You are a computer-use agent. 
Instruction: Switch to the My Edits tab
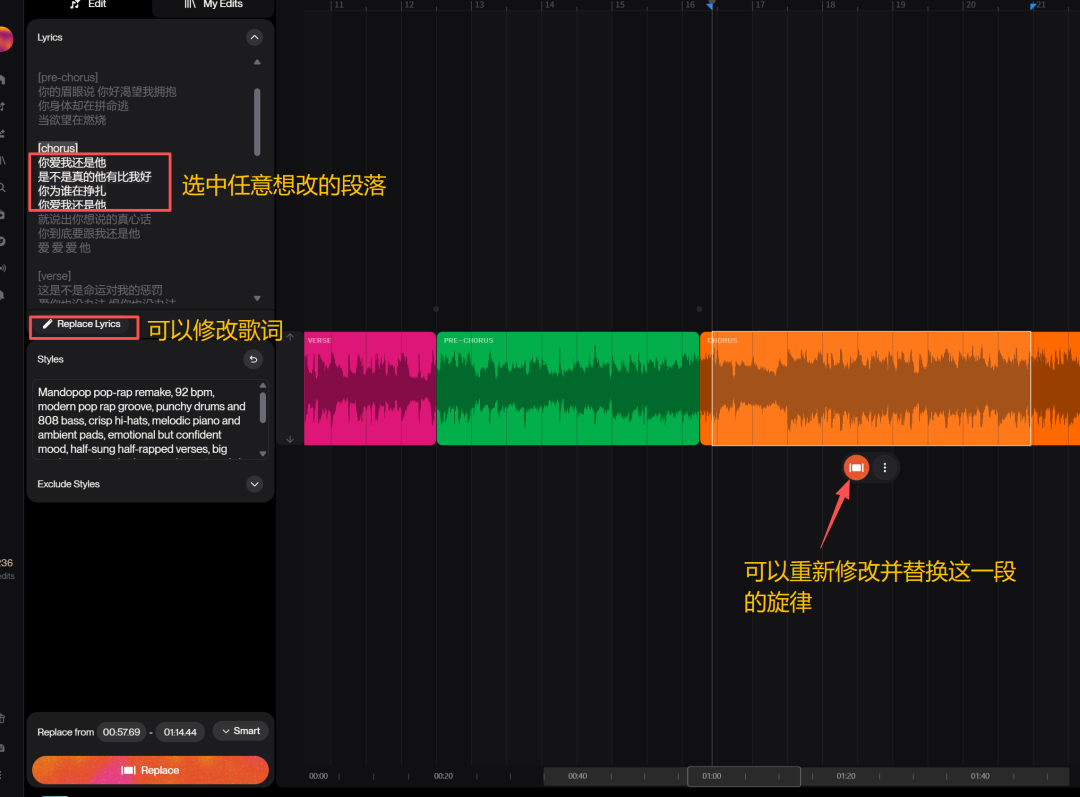pyautogui.click(x=212, y=5)
